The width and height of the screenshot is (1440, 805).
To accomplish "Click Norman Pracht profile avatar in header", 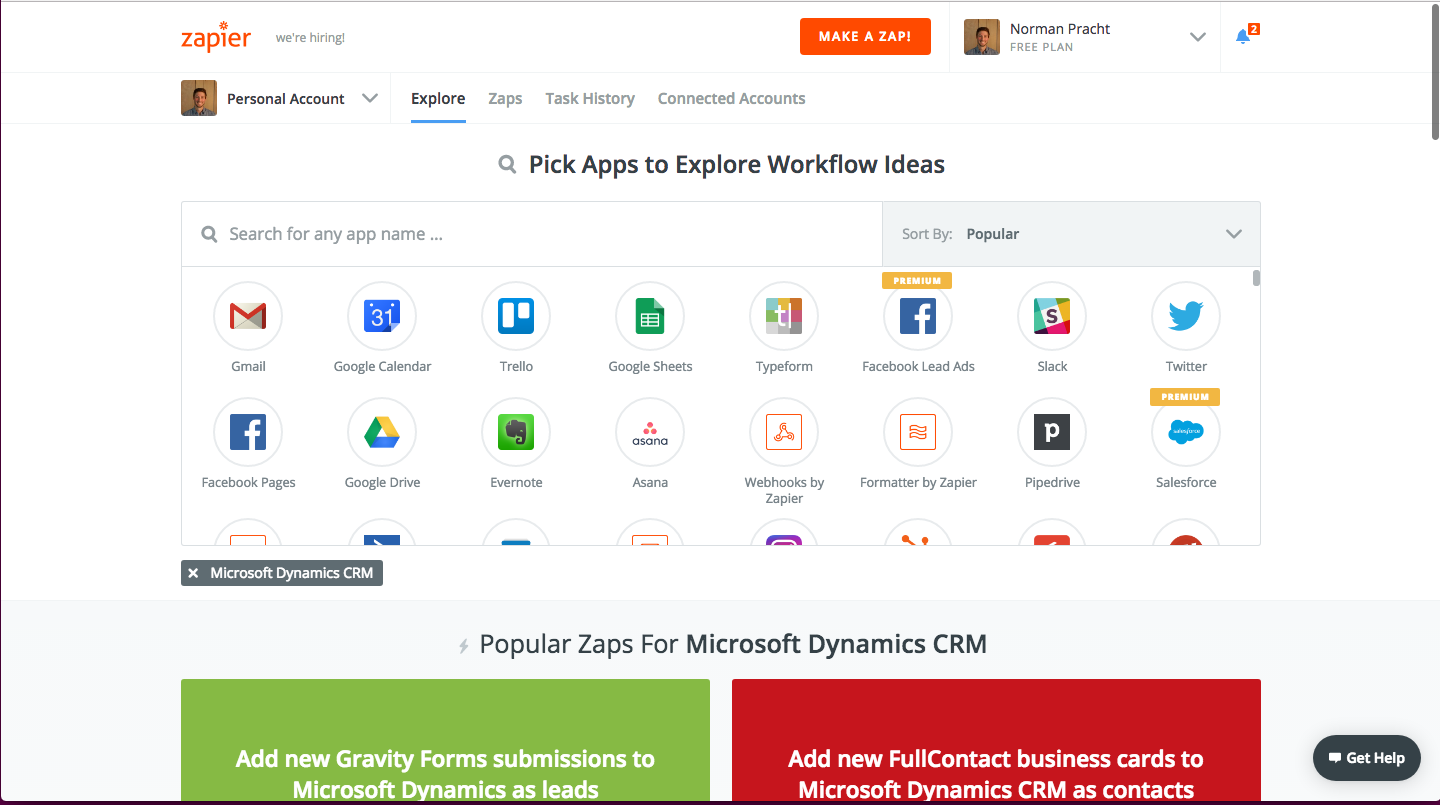I will coord(982,37).
